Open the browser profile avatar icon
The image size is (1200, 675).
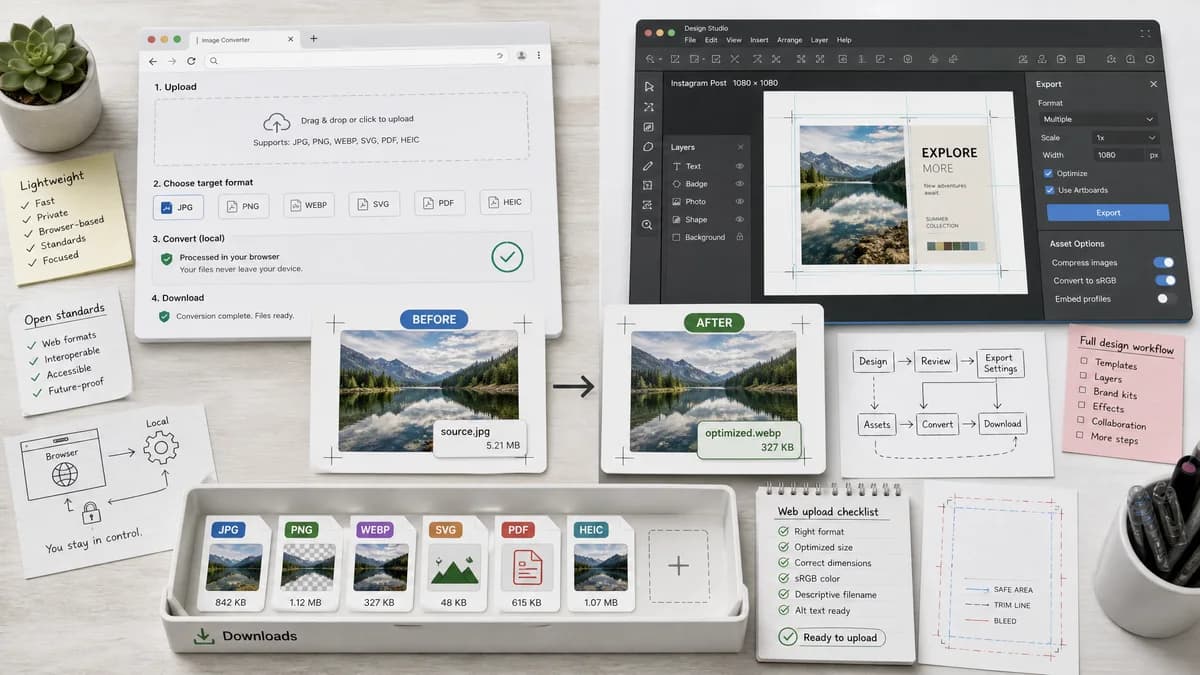pos(521,56)
